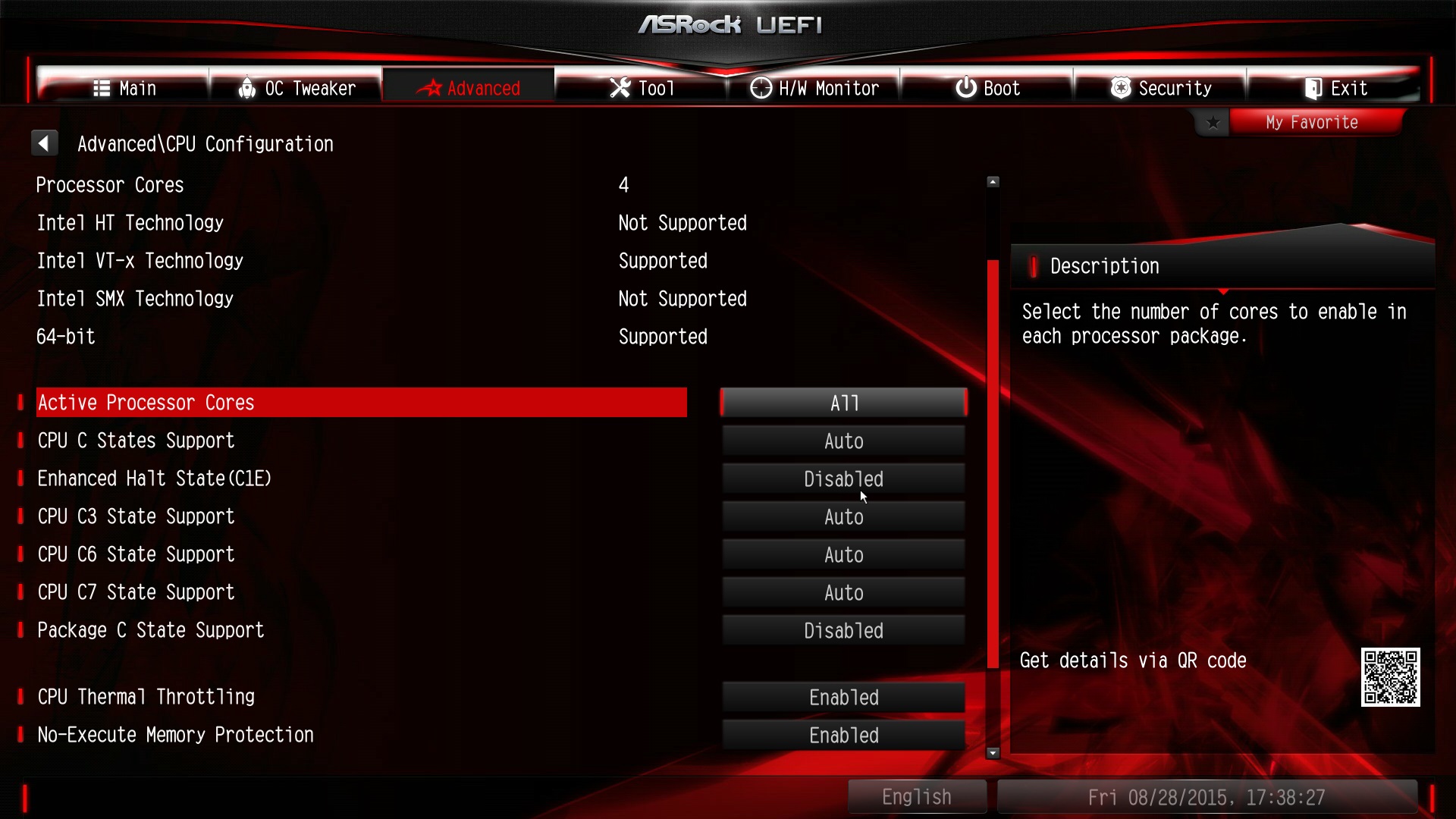
Task: Open CPU C States Support Auto dropdown
Action: coord(843,441)
